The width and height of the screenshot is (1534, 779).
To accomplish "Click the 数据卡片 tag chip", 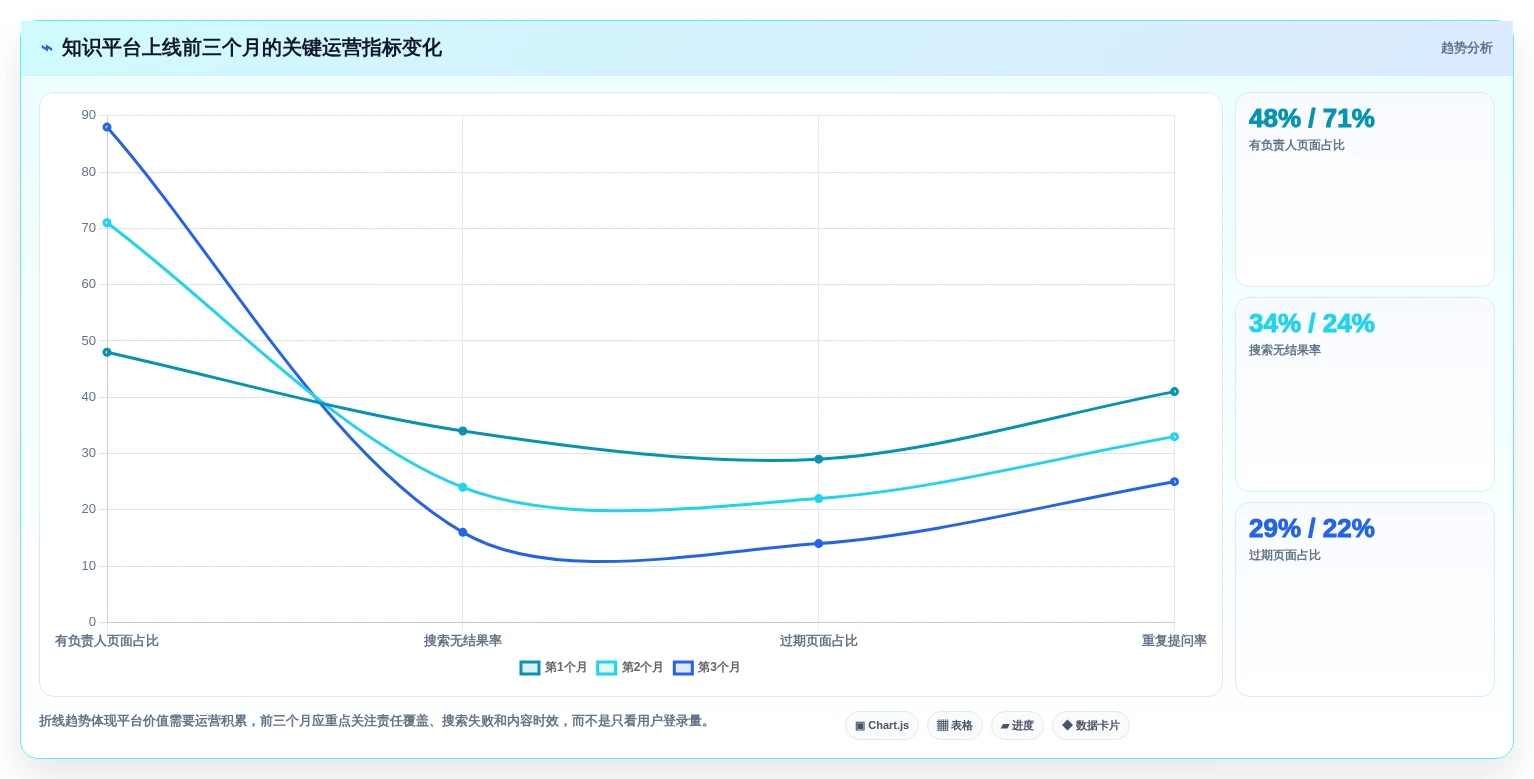I will click(x=1091, y=725).
